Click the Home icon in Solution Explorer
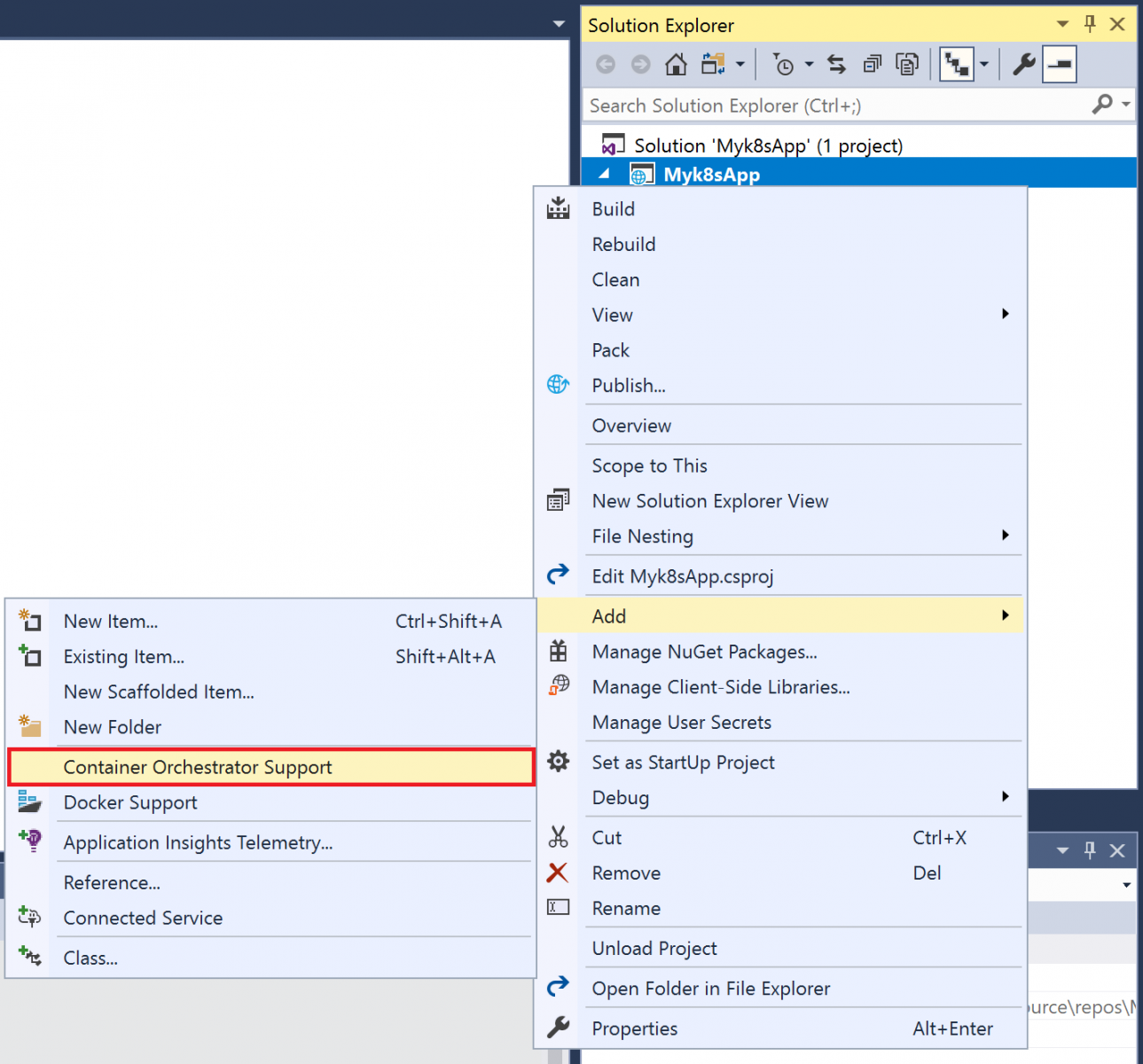Screen dimensions: 1143x1064 [676, 64]
